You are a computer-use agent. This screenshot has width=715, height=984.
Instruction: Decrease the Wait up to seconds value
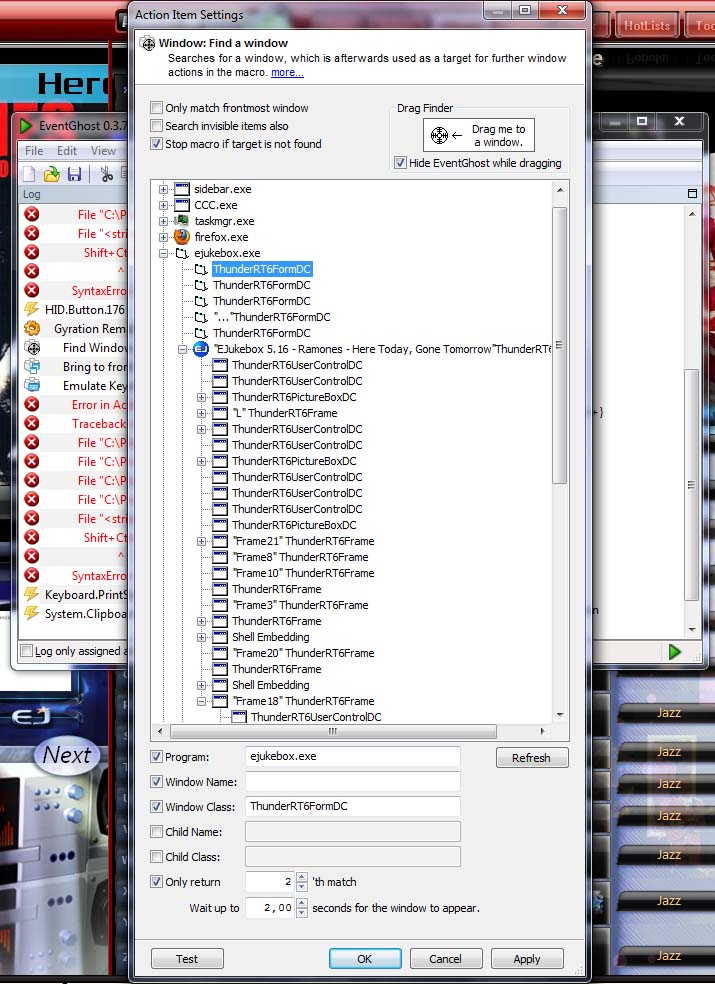click(x=302, y=912)
